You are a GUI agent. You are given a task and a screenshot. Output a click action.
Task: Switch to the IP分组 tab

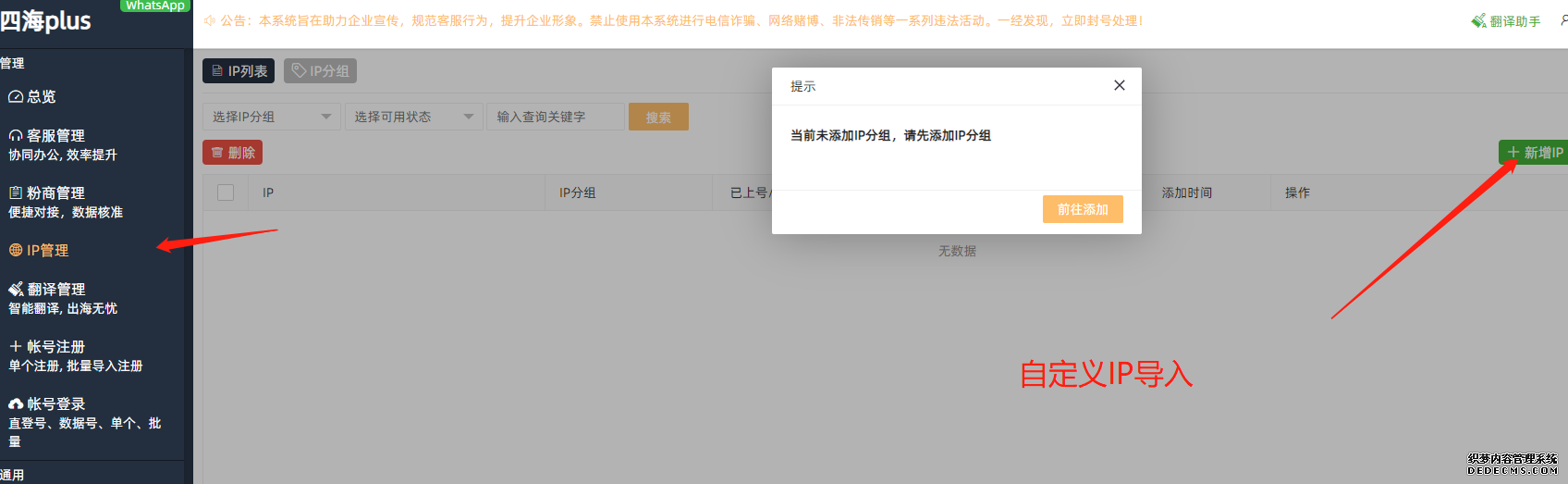pos(320,71)
